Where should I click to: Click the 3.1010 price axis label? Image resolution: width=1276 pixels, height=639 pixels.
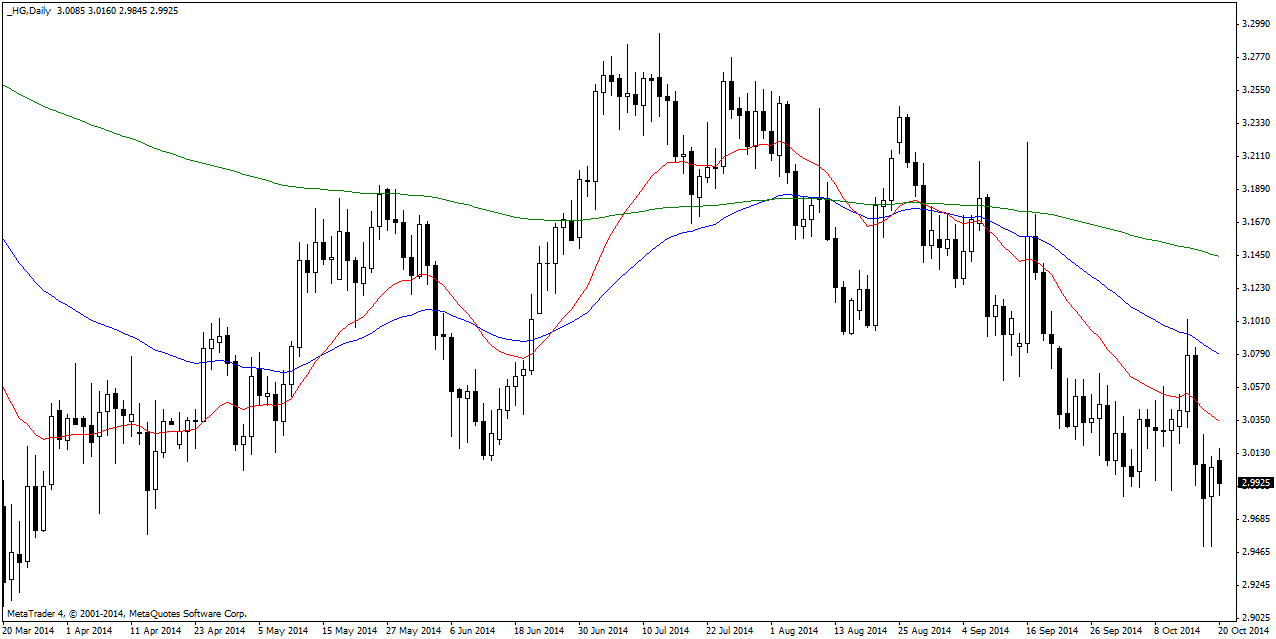click(1256, 321)
